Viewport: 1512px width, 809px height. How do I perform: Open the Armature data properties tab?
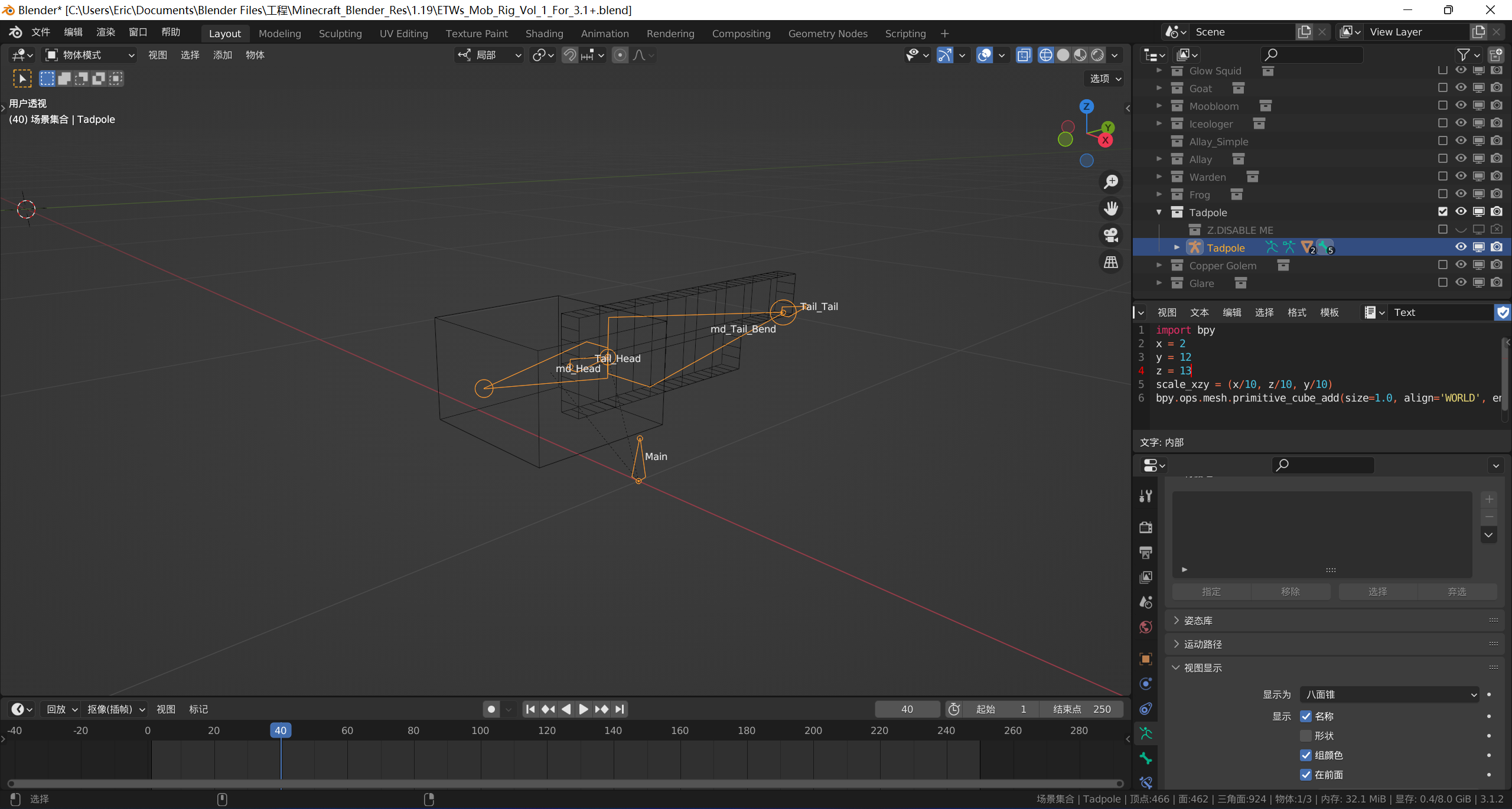tap(1146, 733)
